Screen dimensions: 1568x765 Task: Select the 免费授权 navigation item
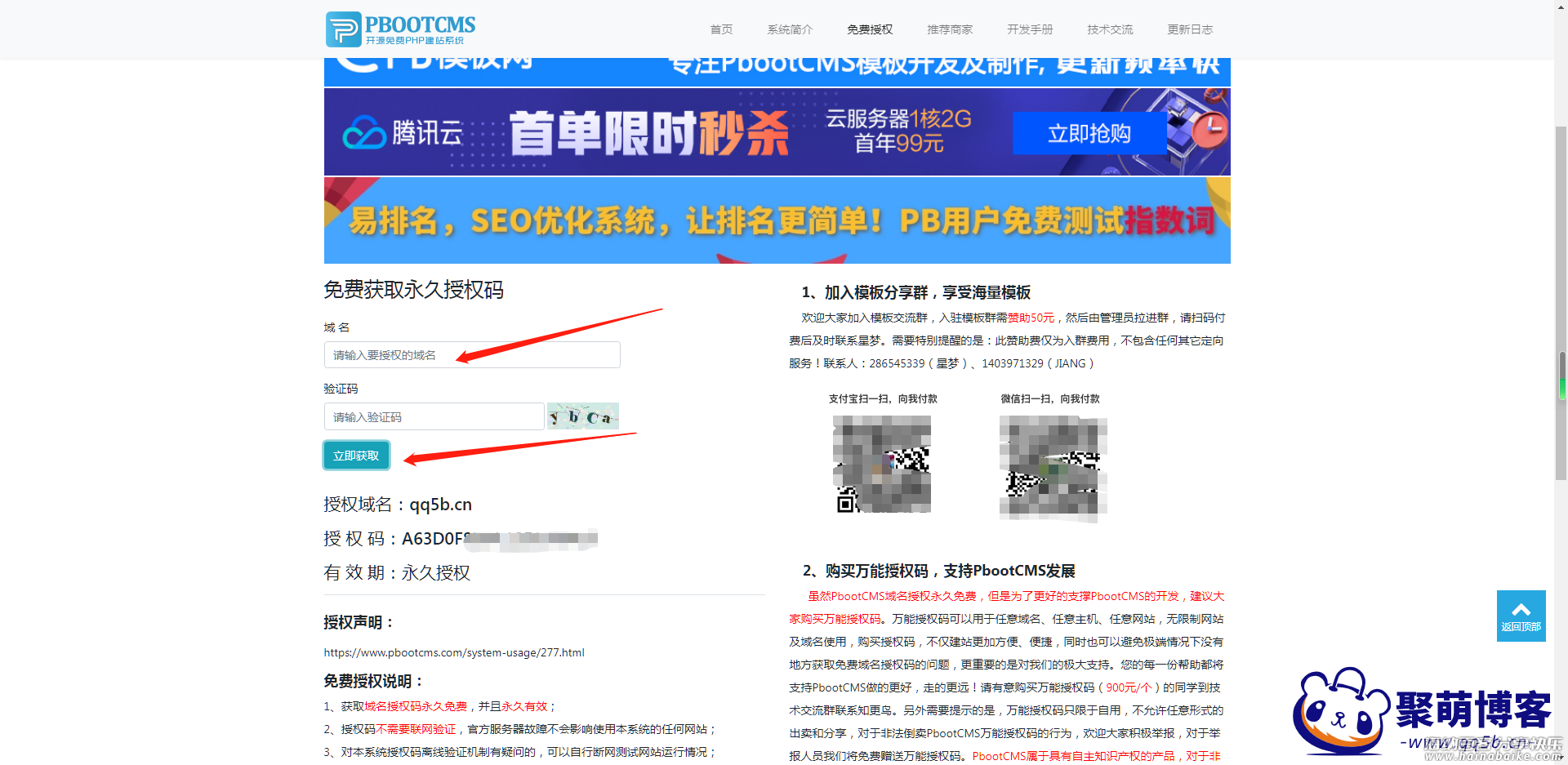870,29
